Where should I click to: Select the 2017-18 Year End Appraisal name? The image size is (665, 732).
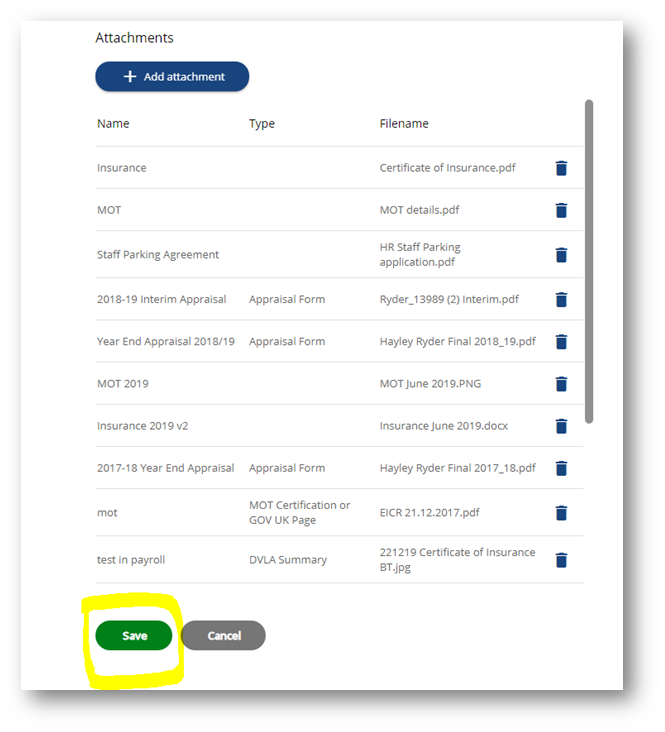tap(166, 468)
